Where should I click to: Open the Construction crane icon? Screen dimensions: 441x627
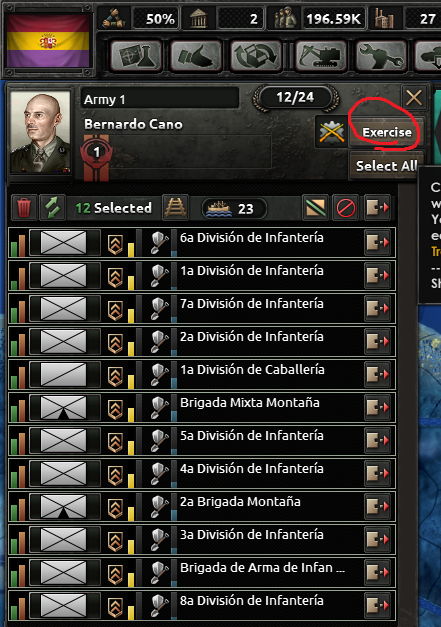click(x=321, y=56)
